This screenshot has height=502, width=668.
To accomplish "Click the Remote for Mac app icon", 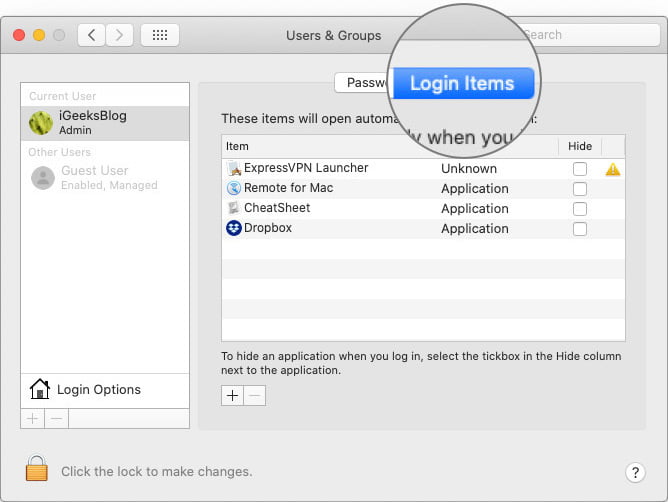I will [x=234, y=188].
